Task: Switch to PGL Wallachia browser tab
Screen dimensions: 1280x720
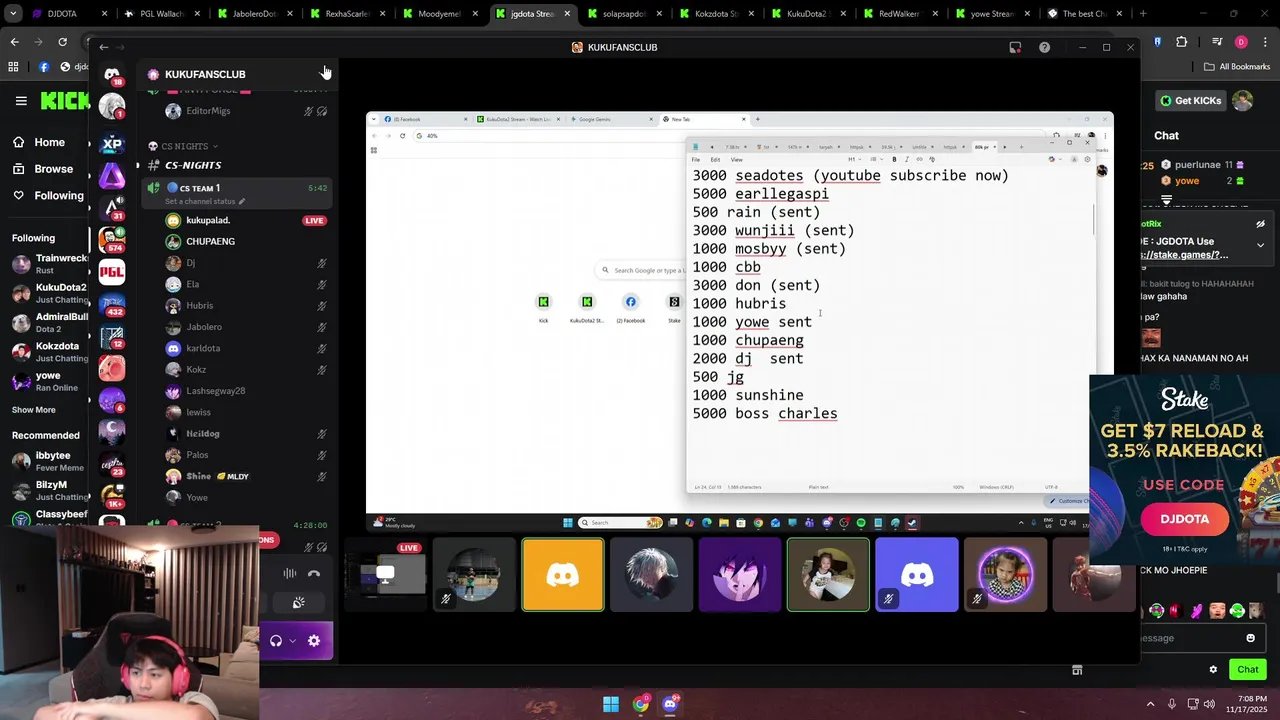Action: pos(161,14)
